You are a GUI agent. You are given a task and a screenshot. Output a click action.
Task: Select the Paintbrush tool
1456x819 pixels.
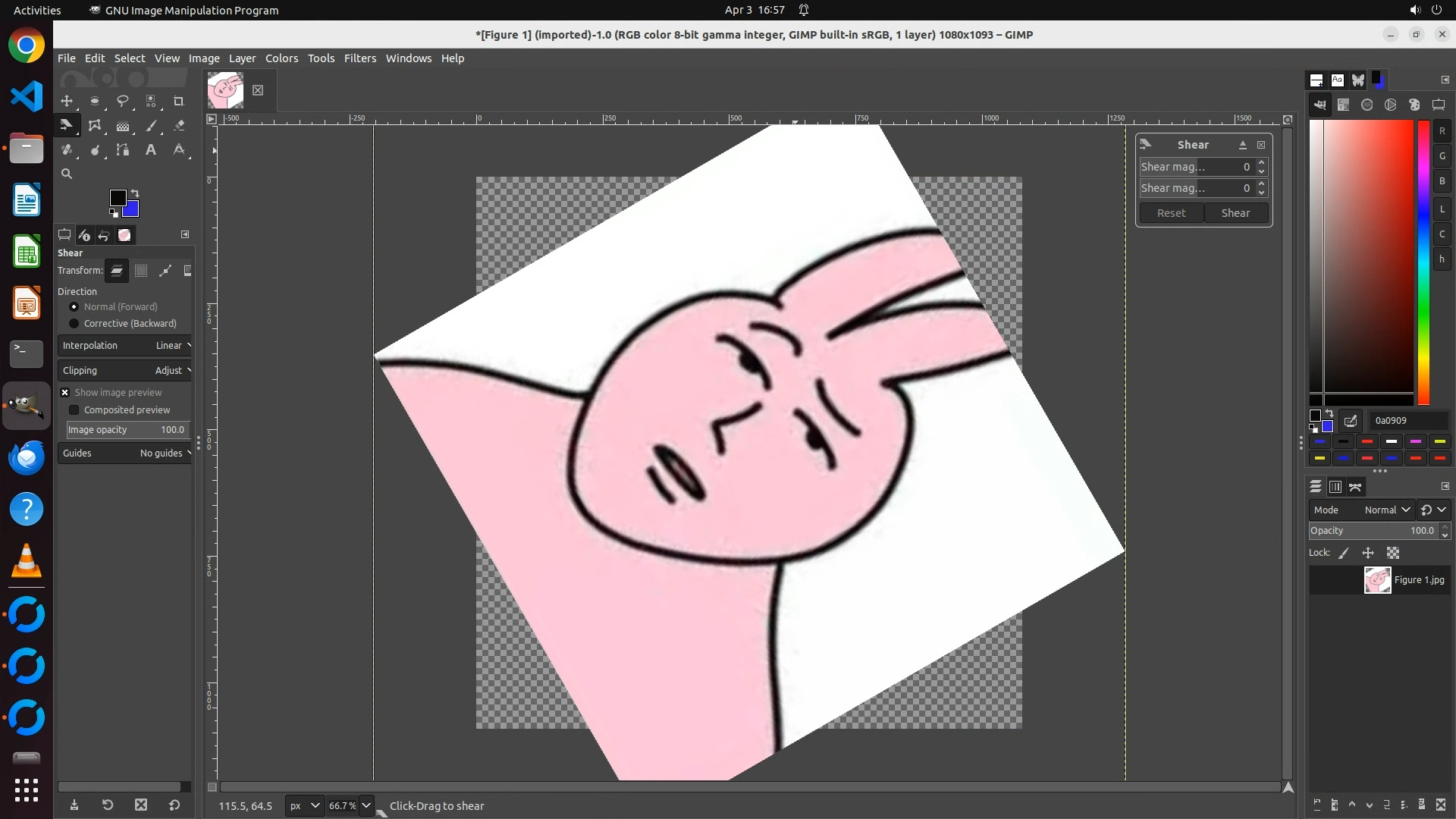tap(151, 126)
